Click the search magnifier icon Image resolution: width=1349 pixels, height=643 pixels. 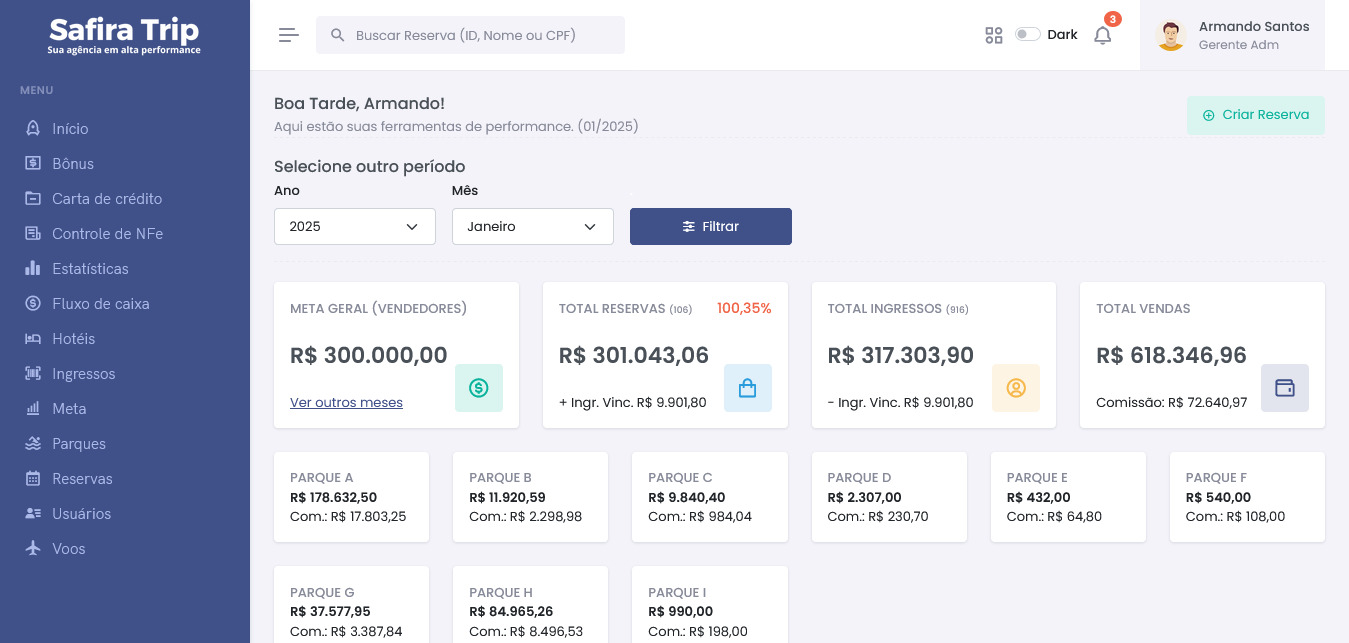[x=338, y=35]
